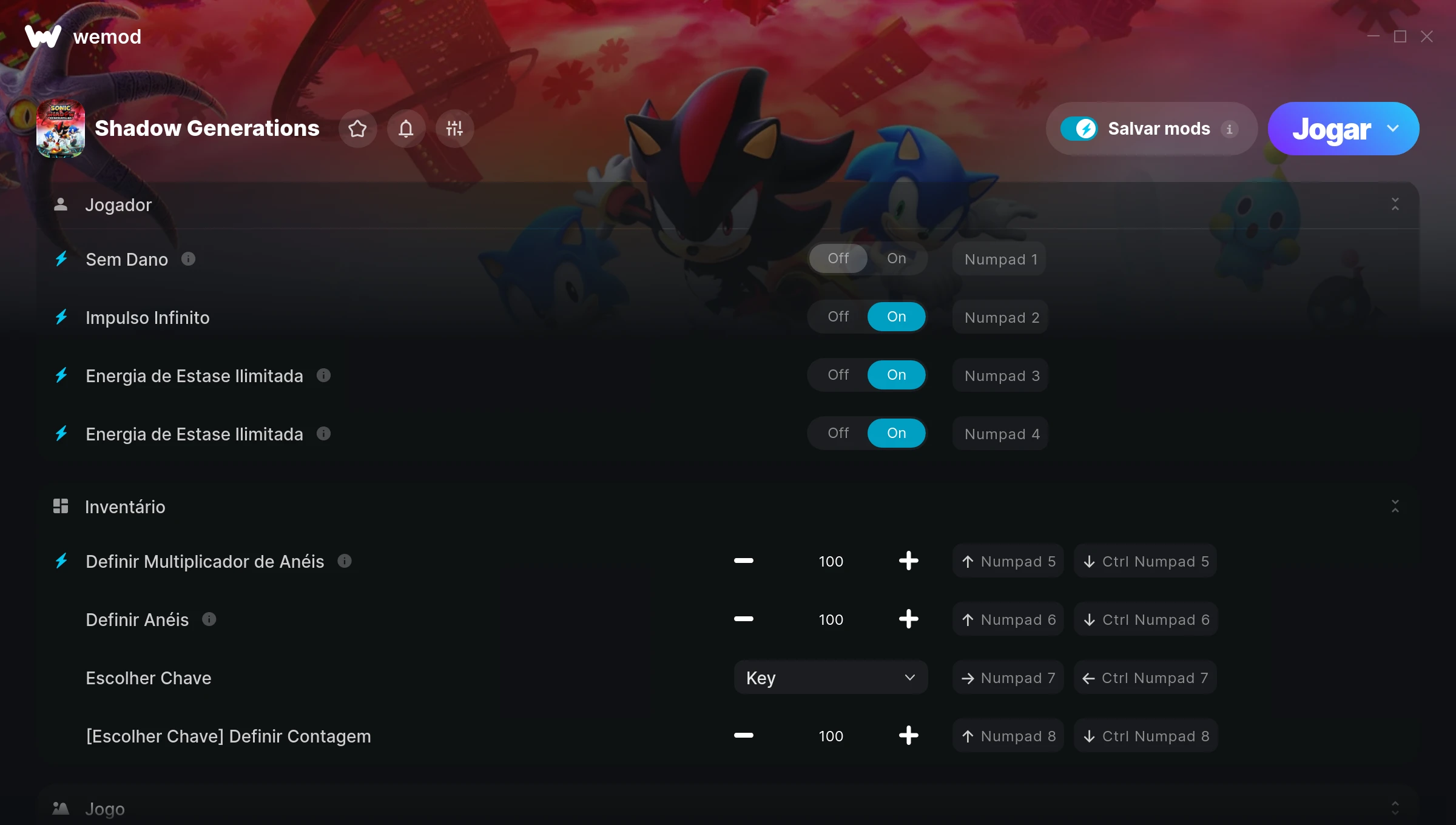Turn on the Sem Dano cheat
Image resolution: width=1456 pixels, height=825 pixels.
897,258
